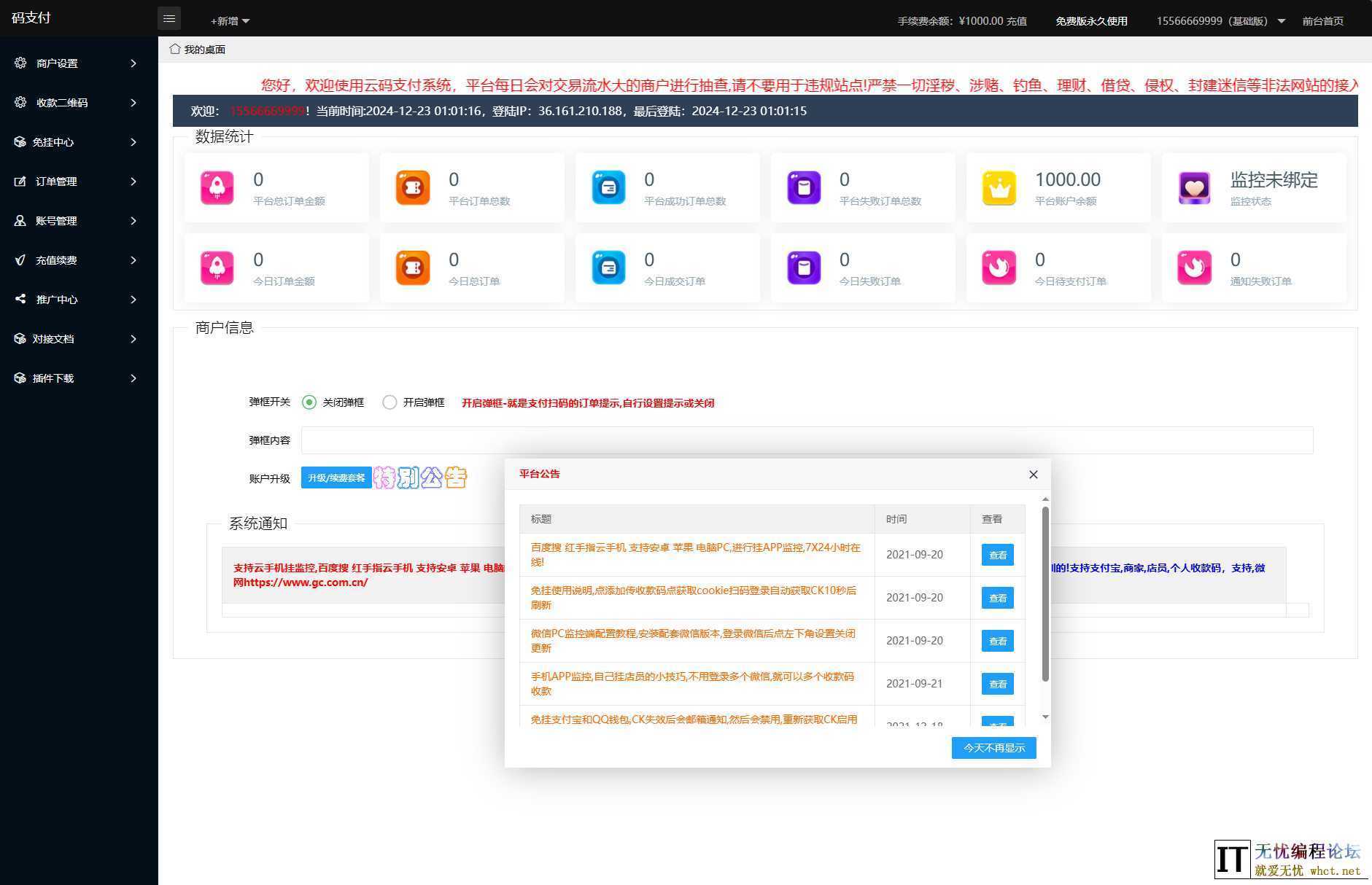Click the announcement dialog vertical scrollbar
The image size is (1372, 885).
click(x=1045, y=594)
